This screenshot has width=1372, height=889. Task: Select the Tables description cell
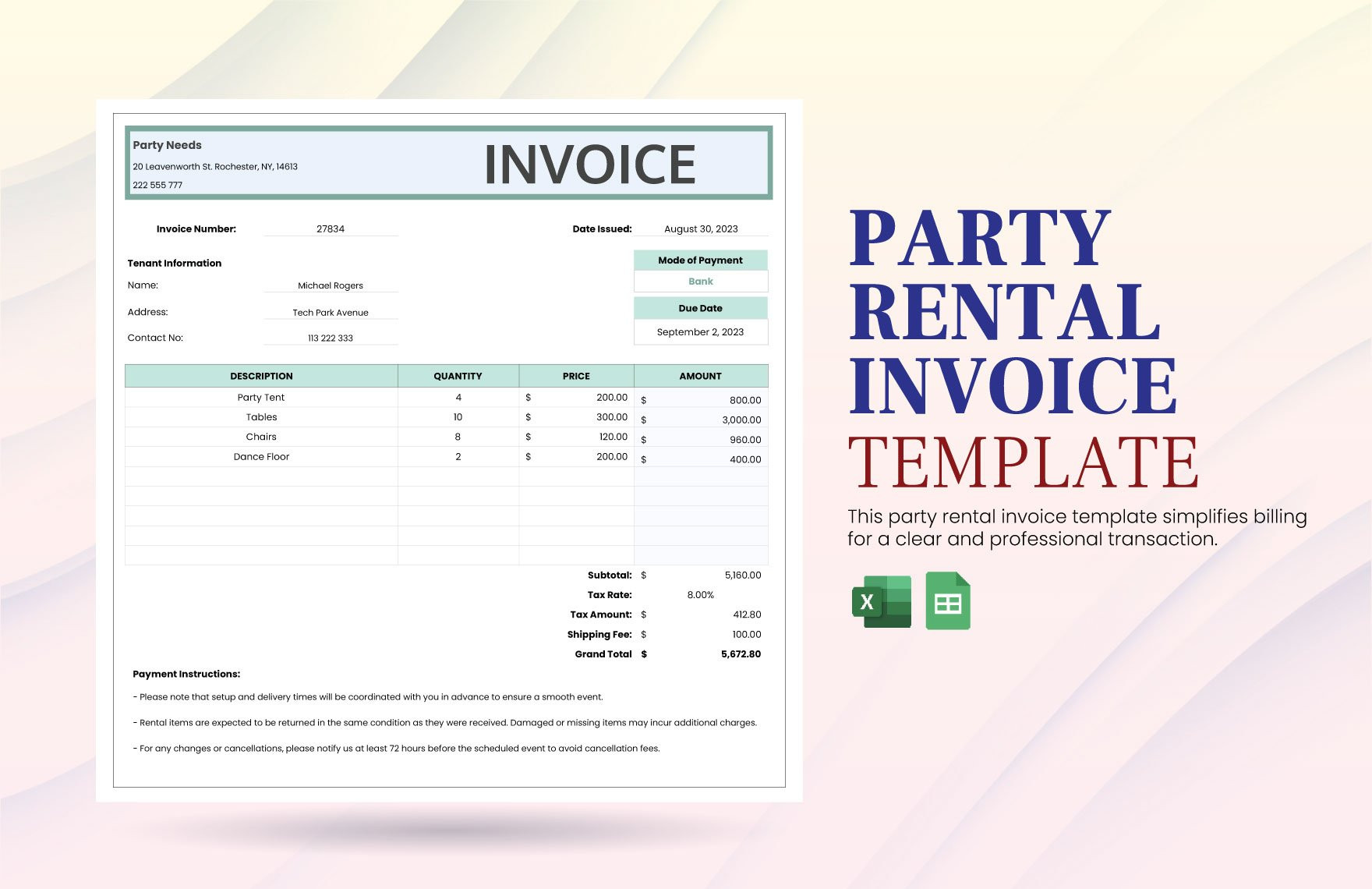(x=261, y=417)
